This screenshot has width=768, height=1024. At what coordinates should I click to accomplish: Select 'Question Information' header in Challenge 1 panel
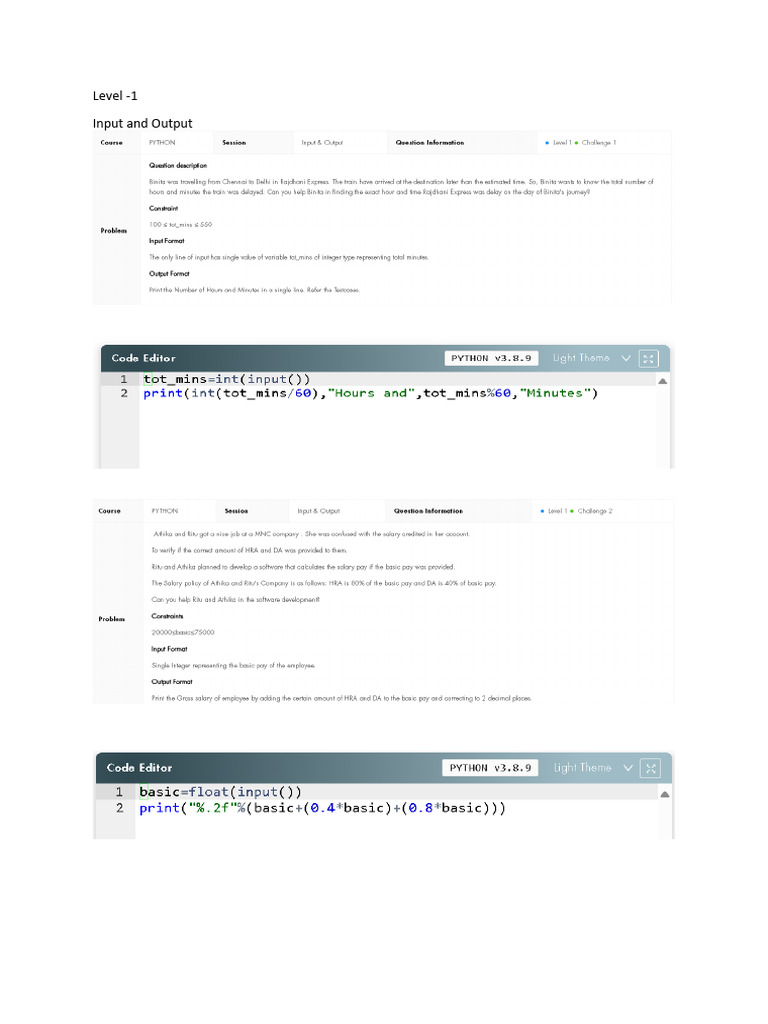point(430,142)
